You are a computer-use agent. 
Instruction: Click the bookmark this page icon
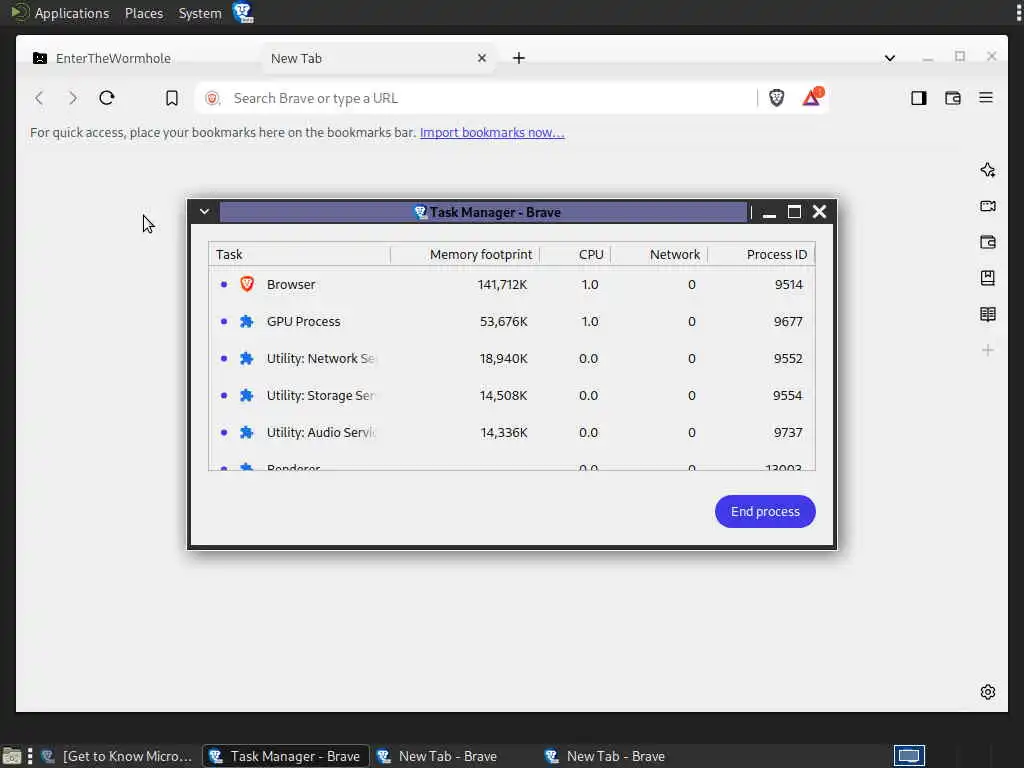click(x=171, y=98)
